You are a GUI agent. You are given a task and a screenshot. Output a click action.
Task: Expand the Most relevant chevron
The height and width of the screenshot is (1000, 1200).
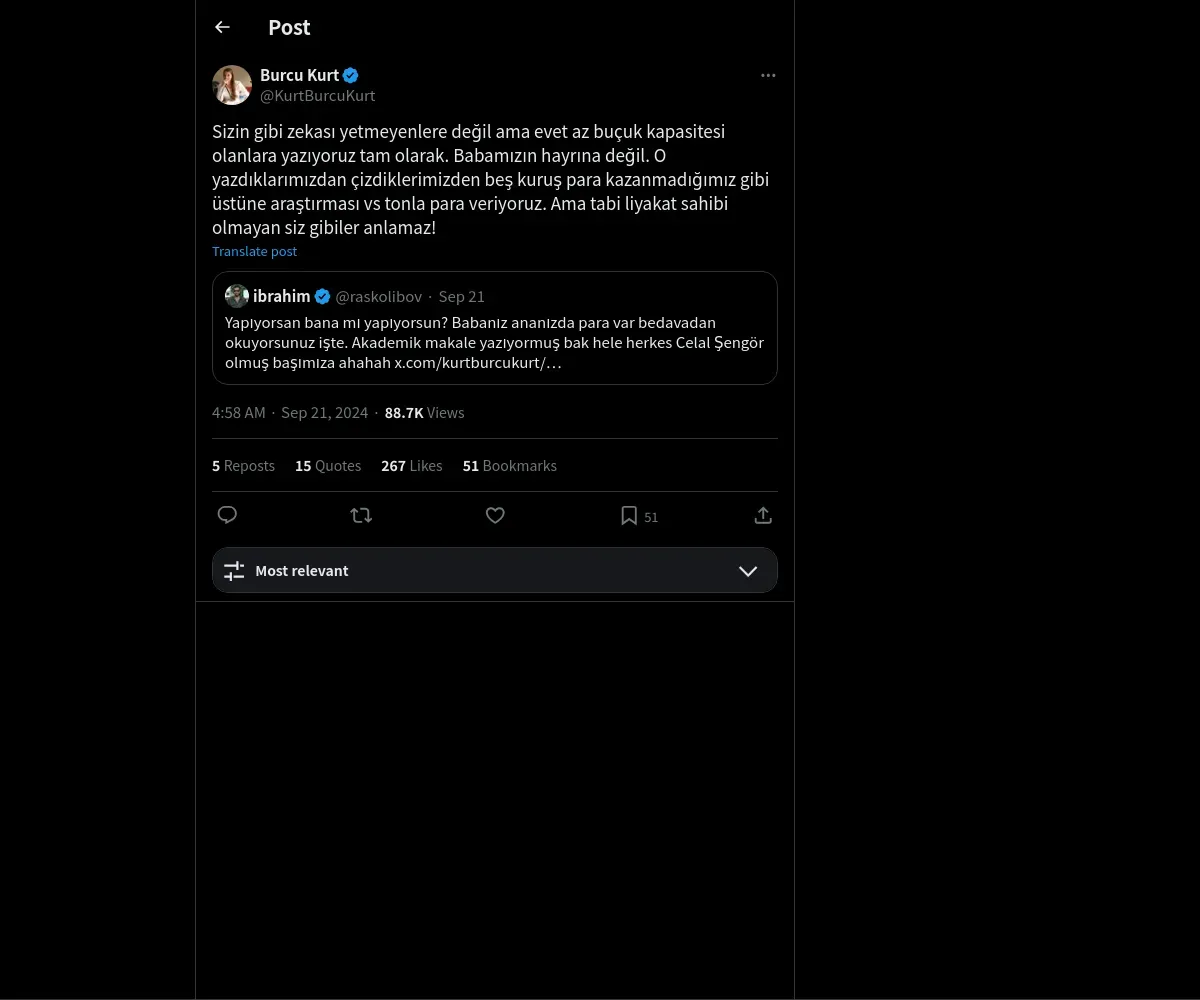tap(748, 571)
